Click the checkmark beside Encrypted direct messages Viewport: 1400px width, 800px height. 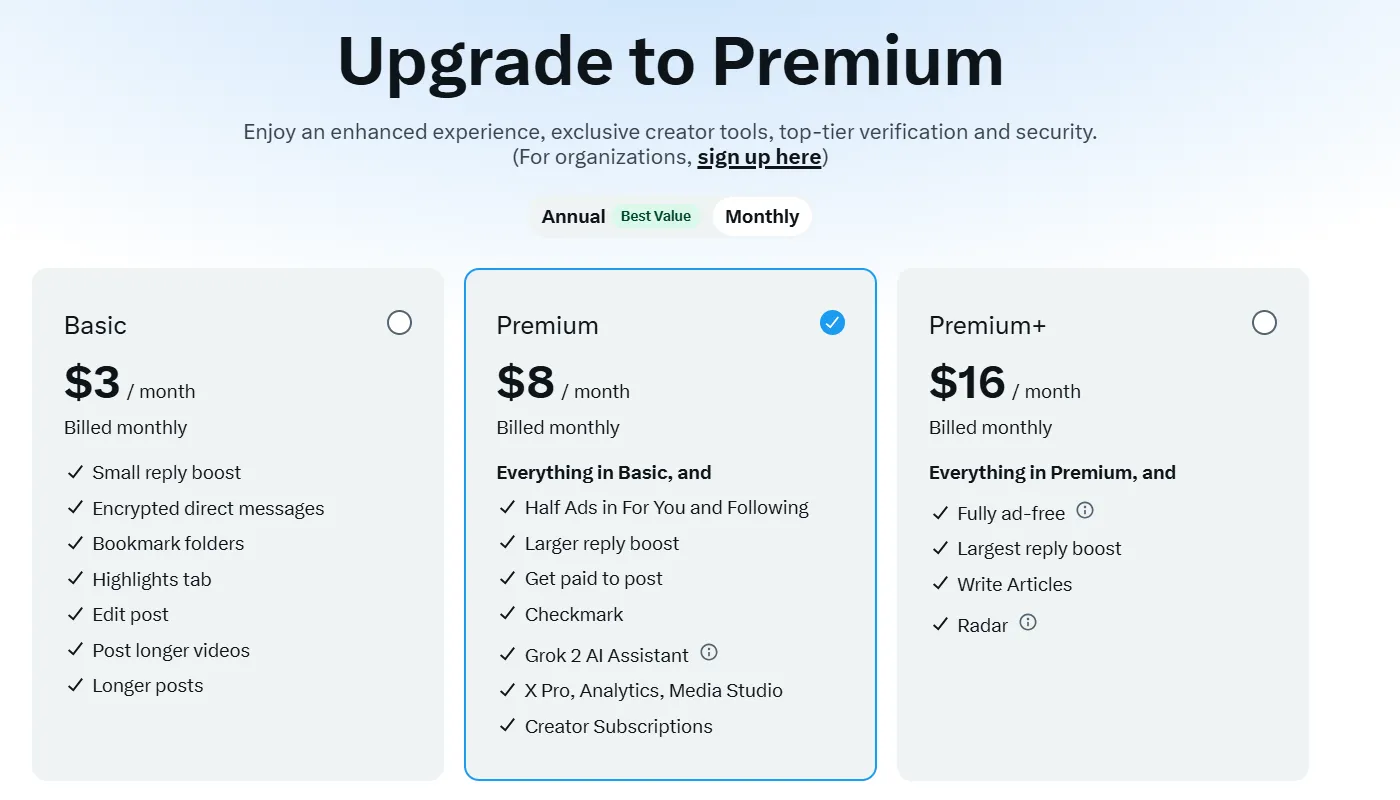click(x=74, y=508)
